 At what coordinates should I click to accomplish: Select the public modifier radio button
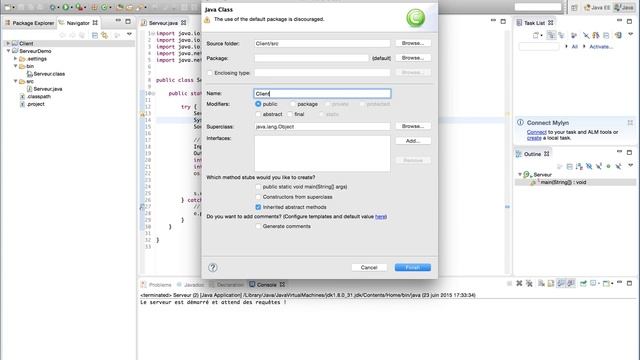point(258,104)
